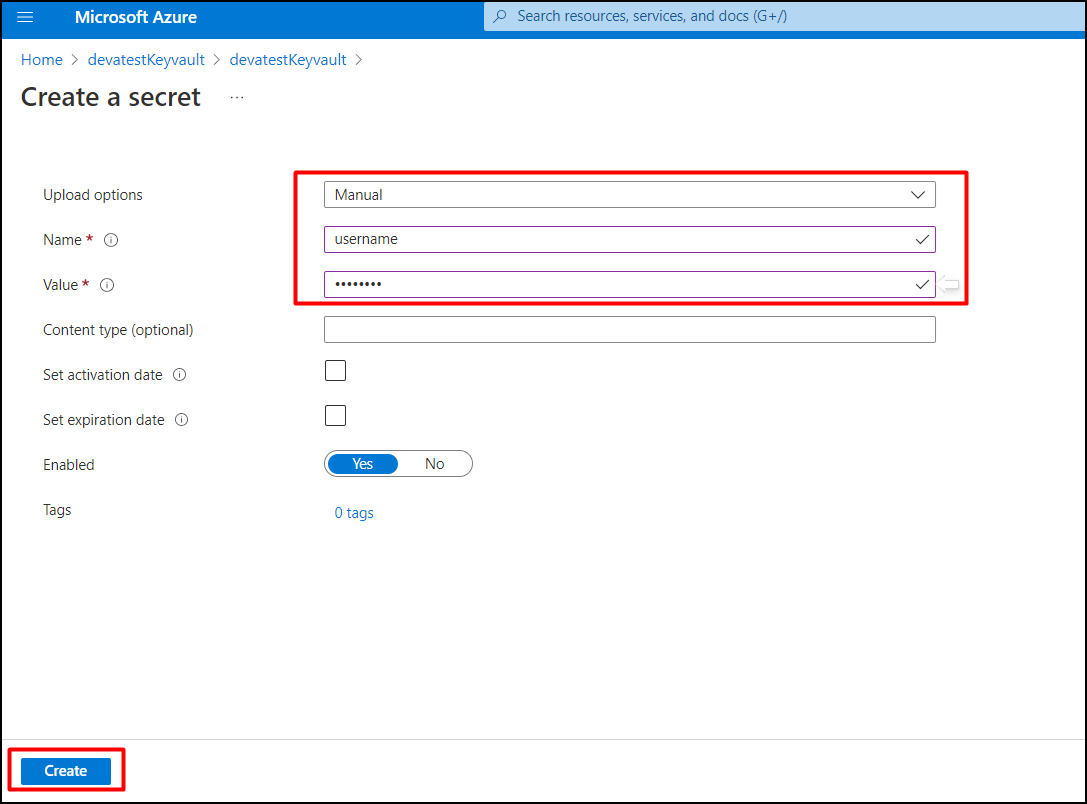Viewport: 1087px width, 804px height.
Task: Show info for Set expiration date
Action: (182, 420)
